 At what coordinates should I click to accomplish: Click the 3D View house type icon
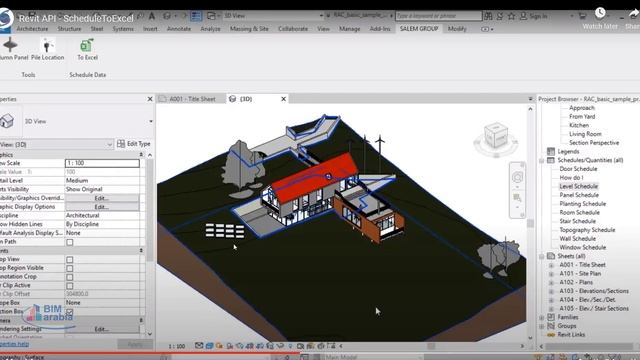coord(7,121)
